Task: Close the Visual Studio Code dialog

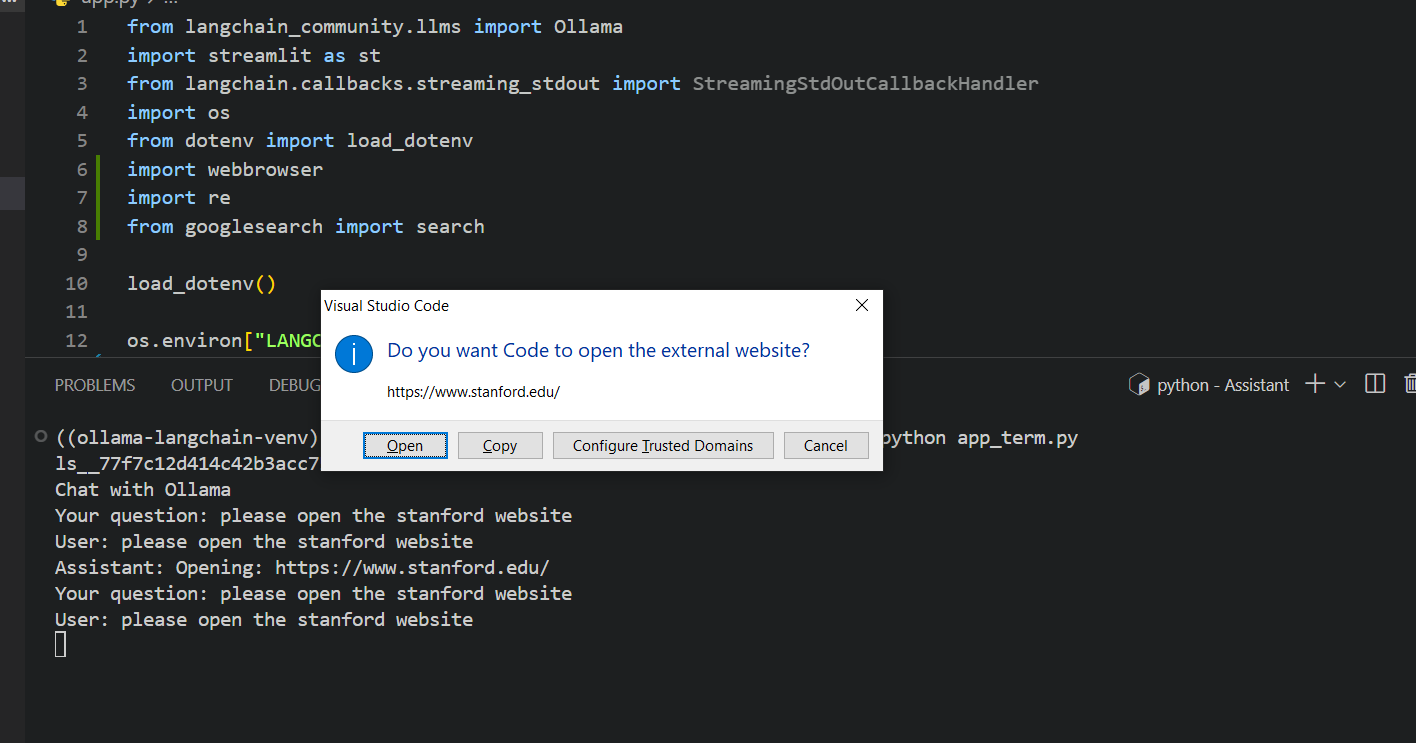Action: (862, 306)
